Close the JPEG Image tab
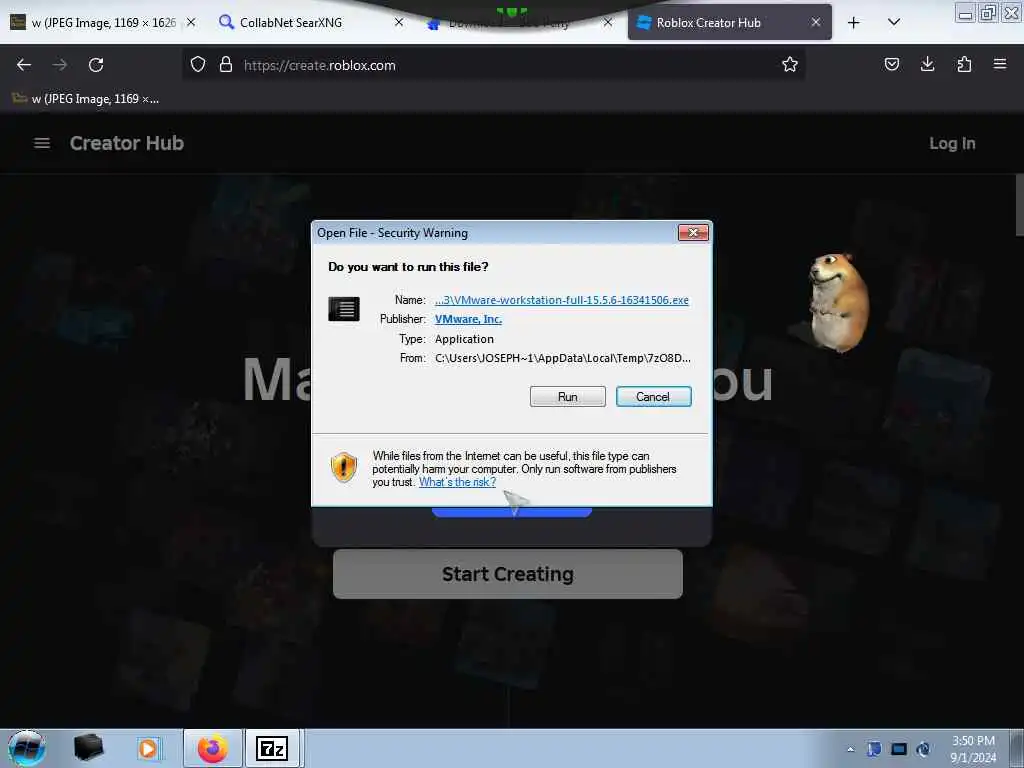The image size is (1024, 768). coord(191,22)
